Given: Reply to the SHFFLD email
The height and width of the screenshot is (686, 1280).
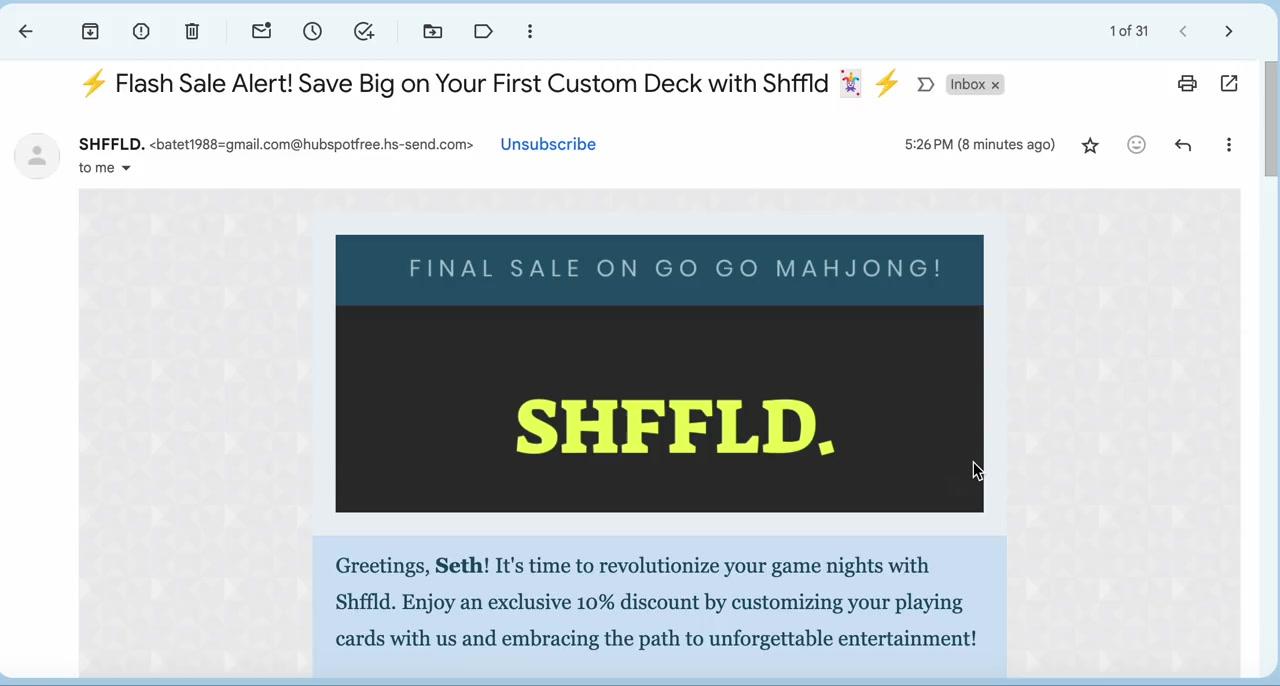Looking at the screenshot, I should pyautogui.click(x=1183, y=145).
